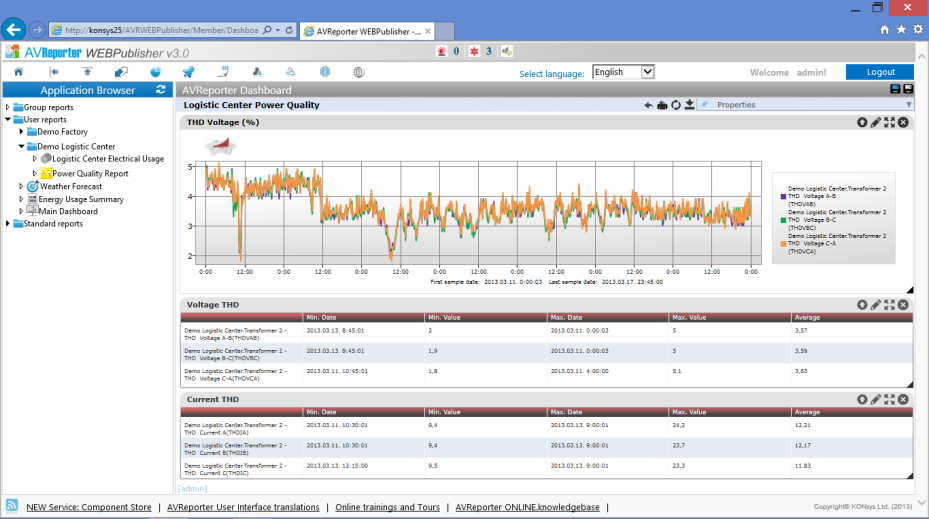The width and height of the screenshot is (929, 519).
Task: Go back using dashboard arrow icon
Action: click(648, 105)
